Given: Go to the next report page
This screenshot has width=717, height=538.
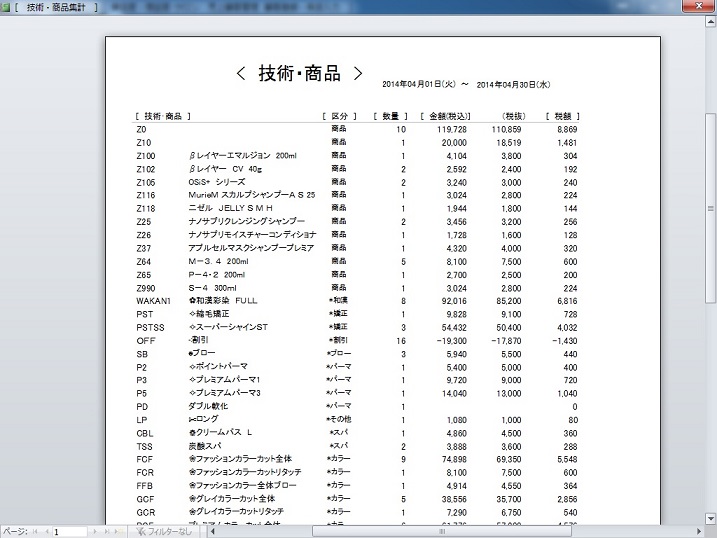Looking at the screenshot, I should click(x=95, y=532).
